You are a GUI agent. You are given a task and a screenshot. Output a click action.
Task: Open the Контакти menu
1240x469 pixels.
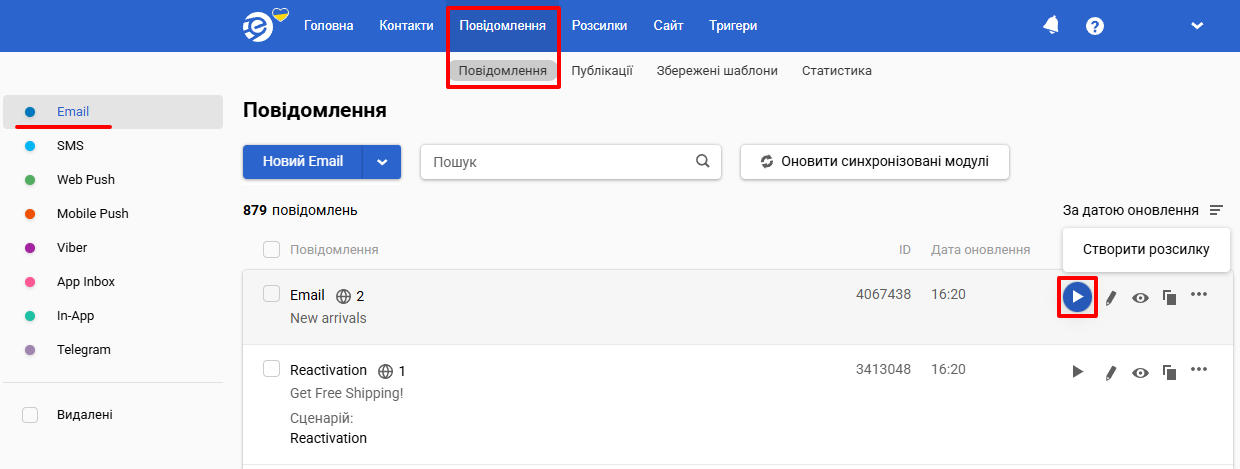pyautogui.click(x=407, y=25)
